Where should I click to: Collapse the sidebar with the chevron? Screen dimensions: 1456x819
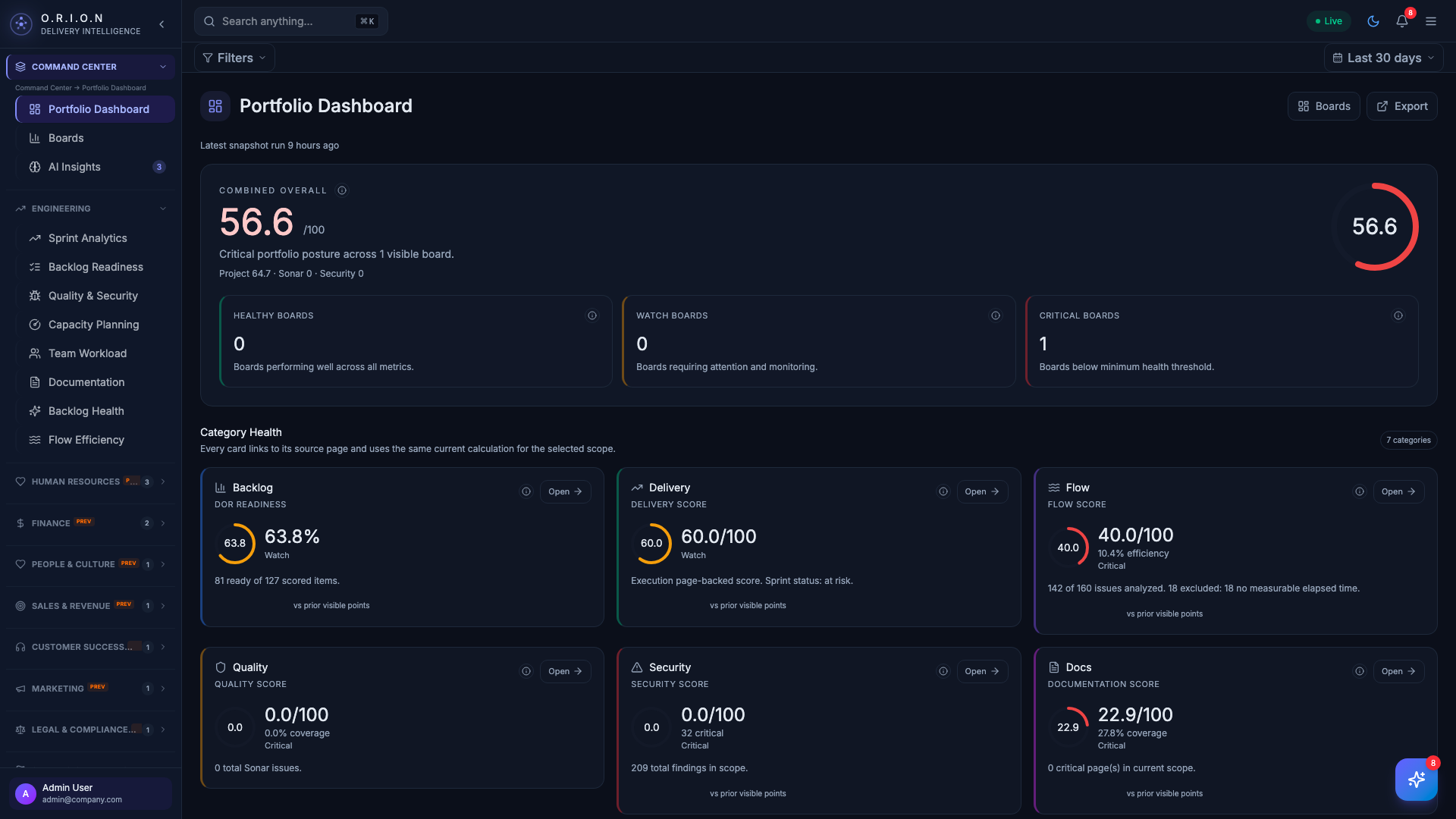tap(162, 24)
